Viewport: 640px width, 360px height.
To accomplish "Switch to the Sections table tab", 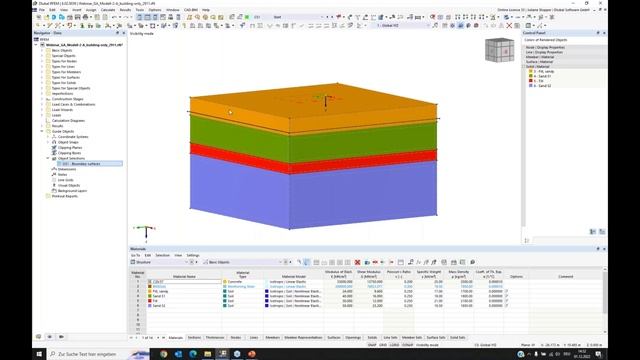I will click(x=194, y=338).
